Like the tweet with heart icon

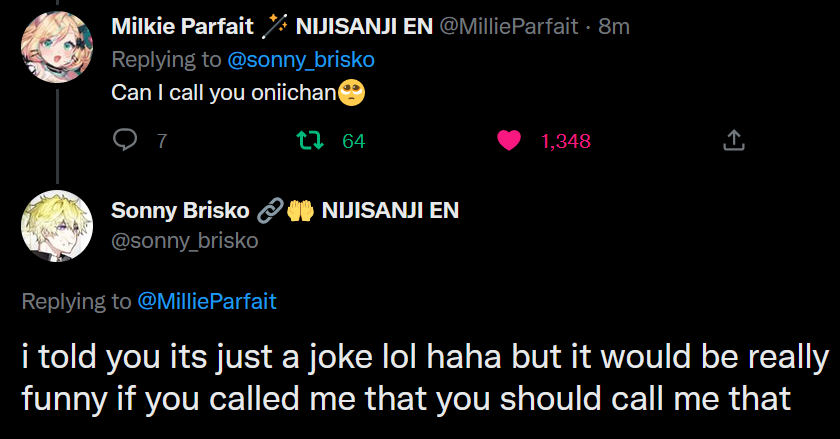point(510,141)
